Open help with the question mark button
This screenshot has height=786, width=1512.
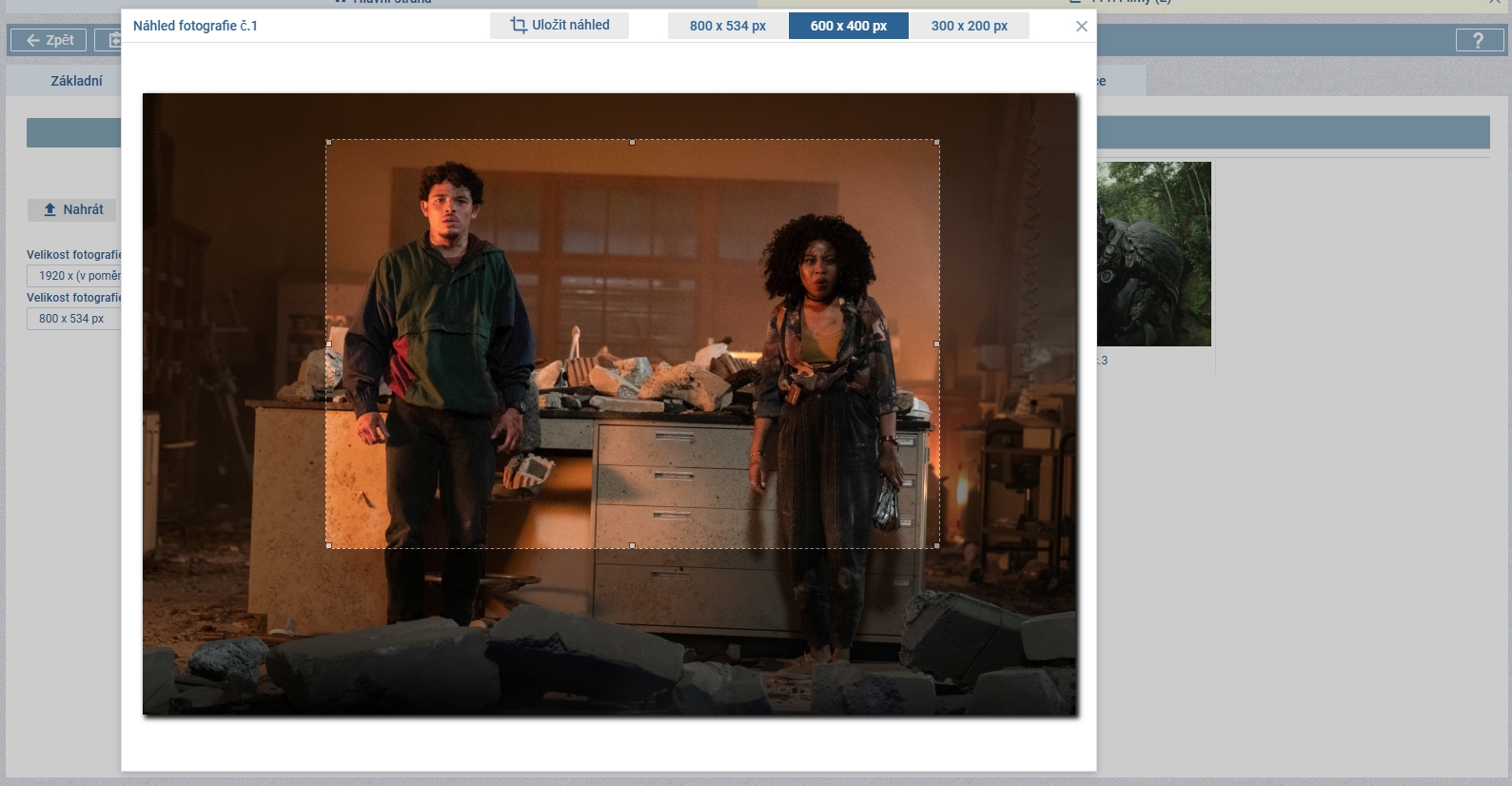pyautogui.click(x=1477, y=40)
